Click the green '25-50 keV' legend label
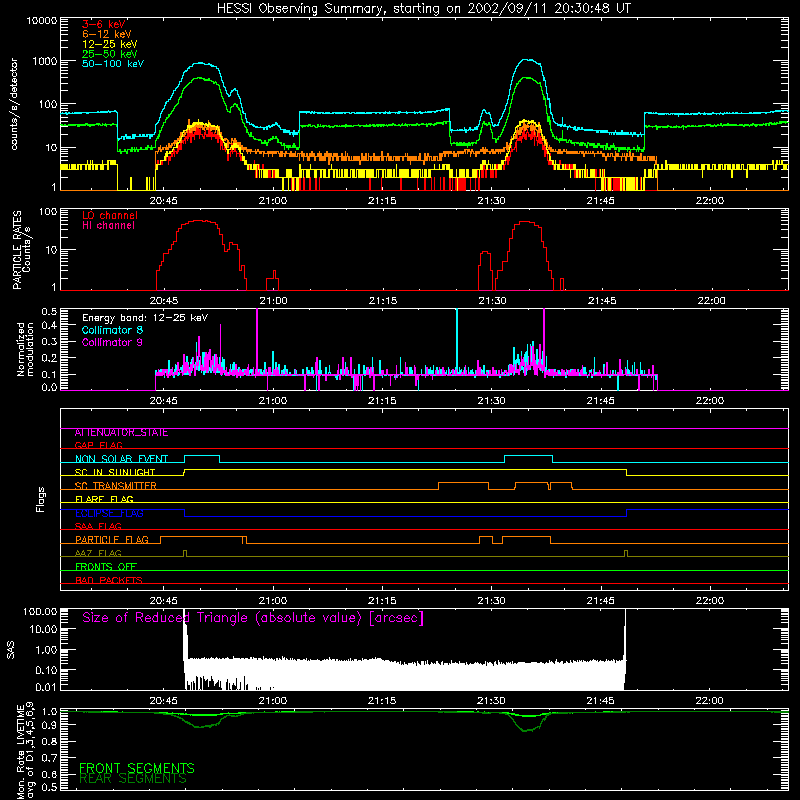 (110, 54)
